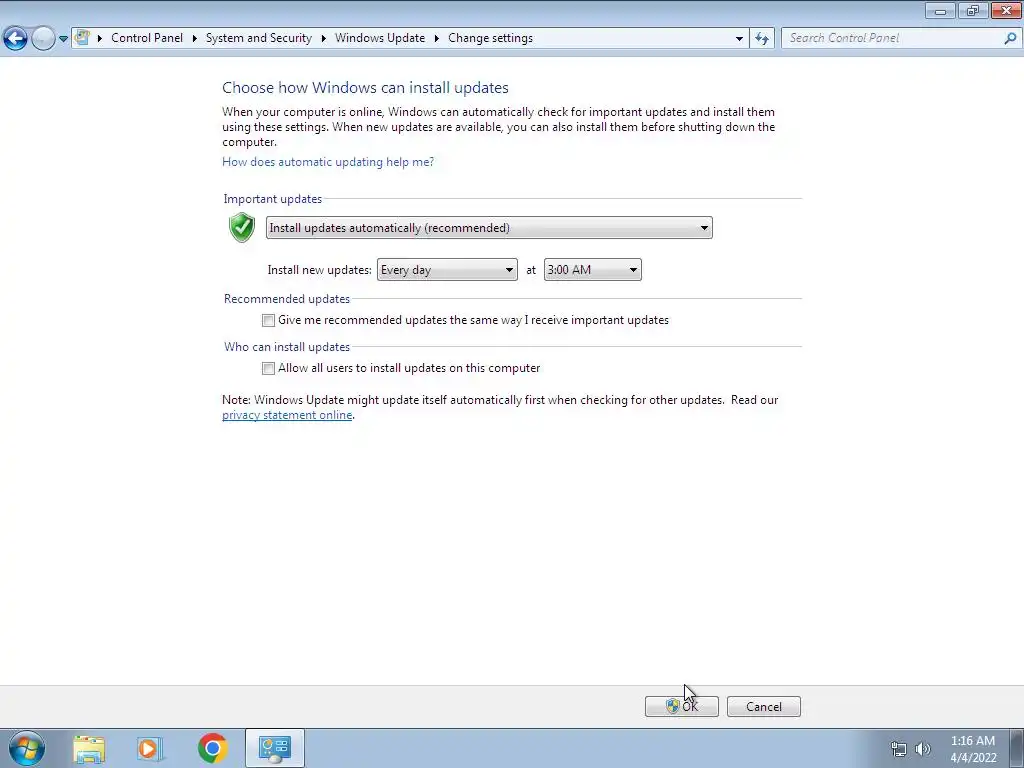Open the recent pages dropdown arrow
Screen dimensions: 1024x768
[63, 39]
